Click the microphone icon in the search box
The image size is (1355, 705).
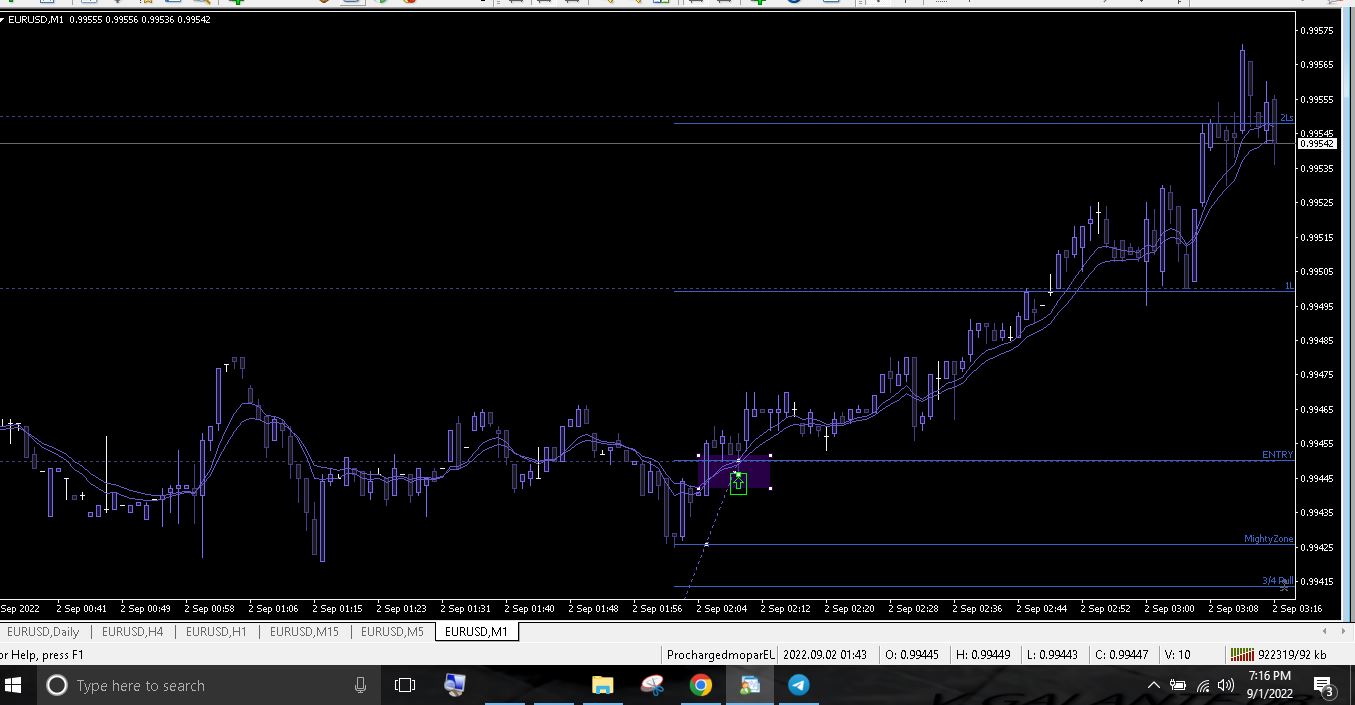360,685
